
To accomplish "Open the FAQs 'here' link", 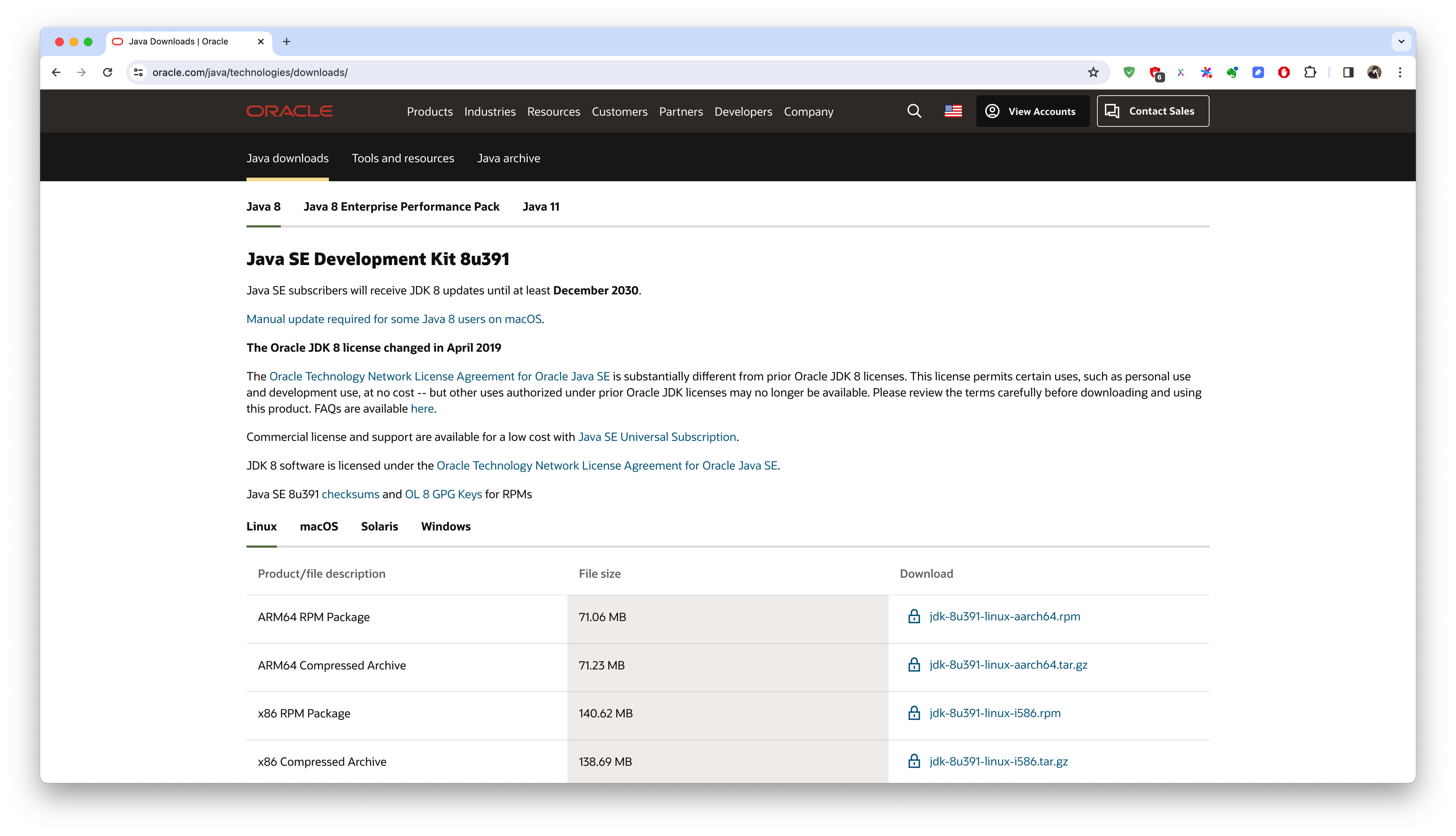I will coord(422,408).
